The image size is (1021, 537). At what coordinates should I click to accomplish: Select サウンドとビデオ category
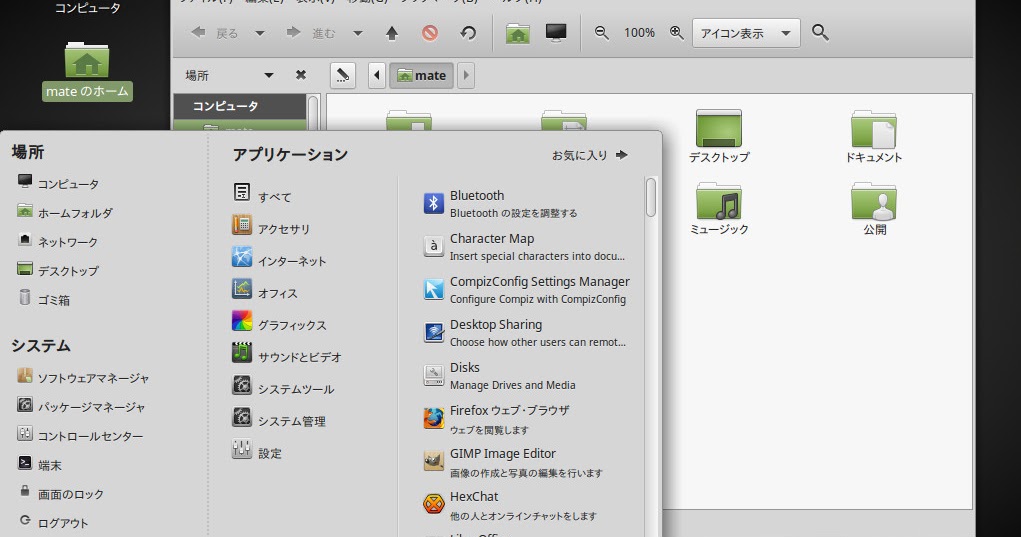(x=287, y=354)
